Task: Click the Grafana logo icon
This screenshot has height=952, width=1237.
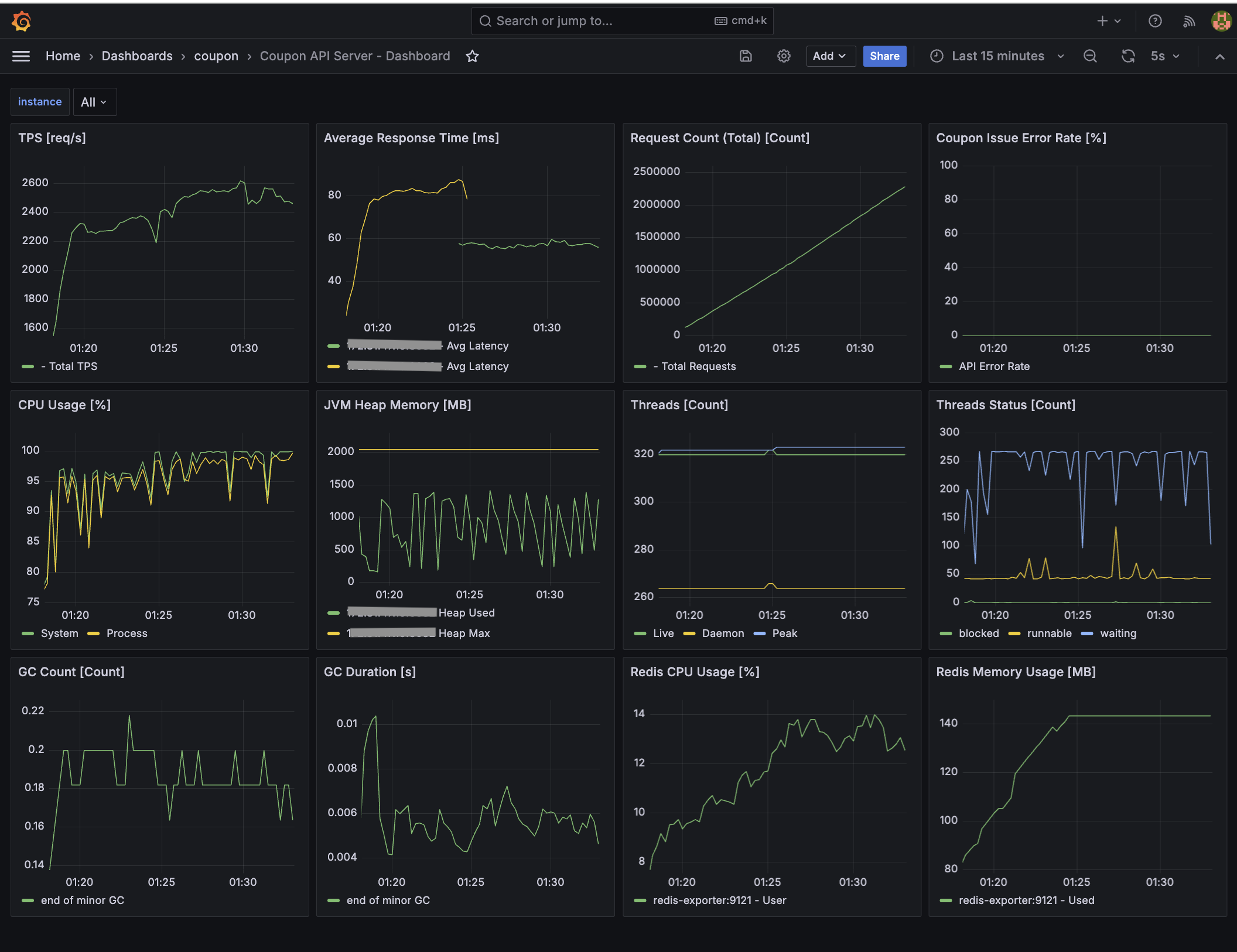Action: pyautogui.click(x=22, y=21)
